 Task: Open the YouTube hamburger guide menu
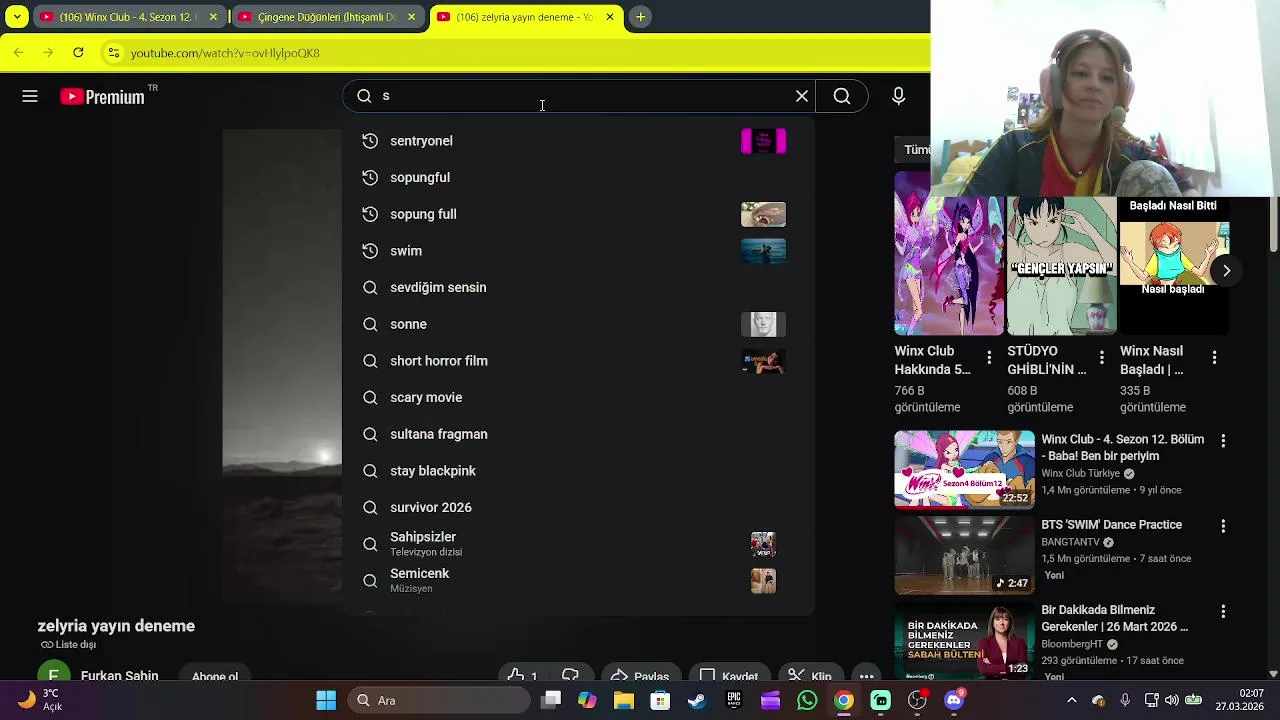(30, 96)
